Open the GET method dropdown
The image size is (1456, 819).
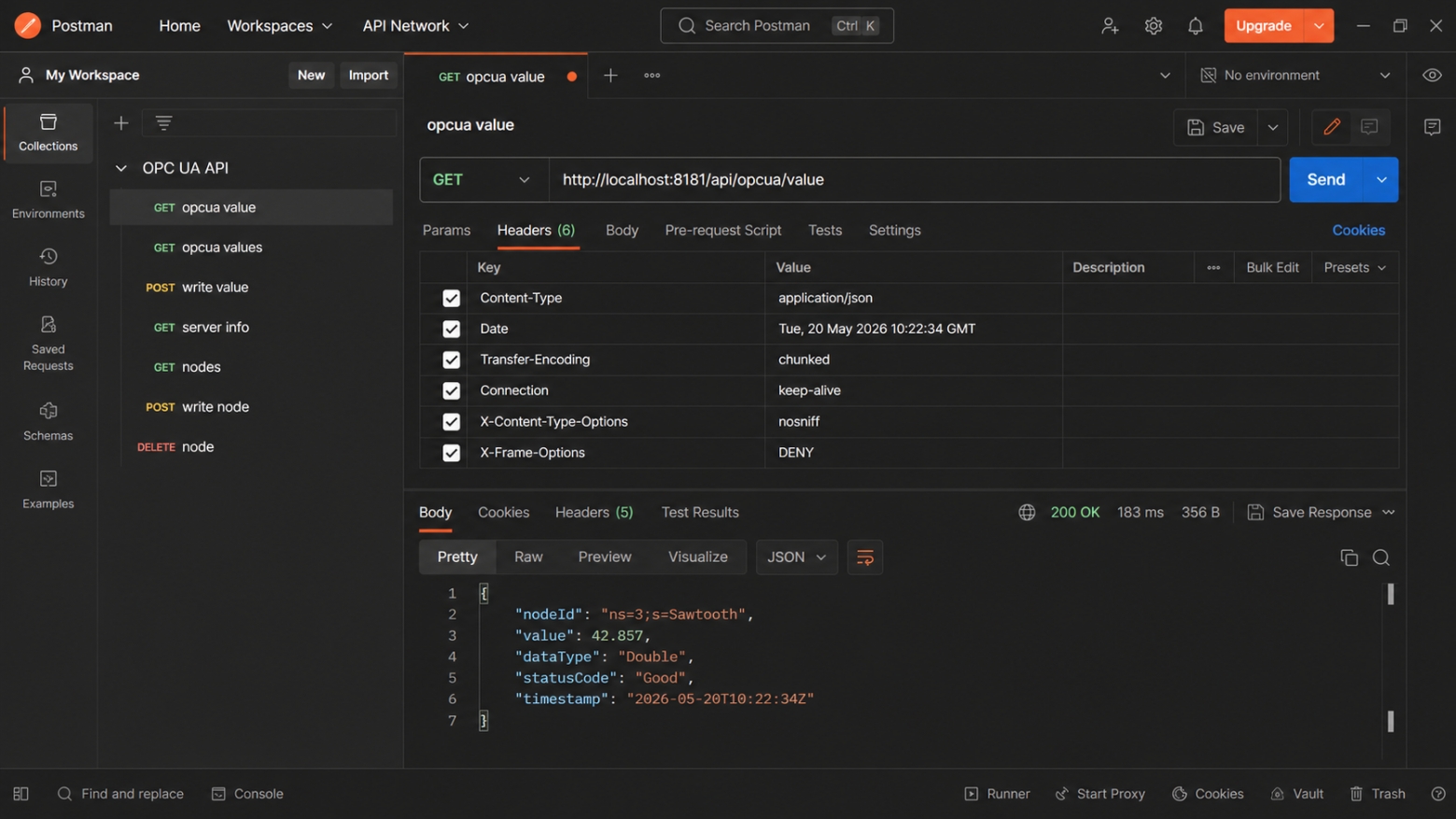483,179
